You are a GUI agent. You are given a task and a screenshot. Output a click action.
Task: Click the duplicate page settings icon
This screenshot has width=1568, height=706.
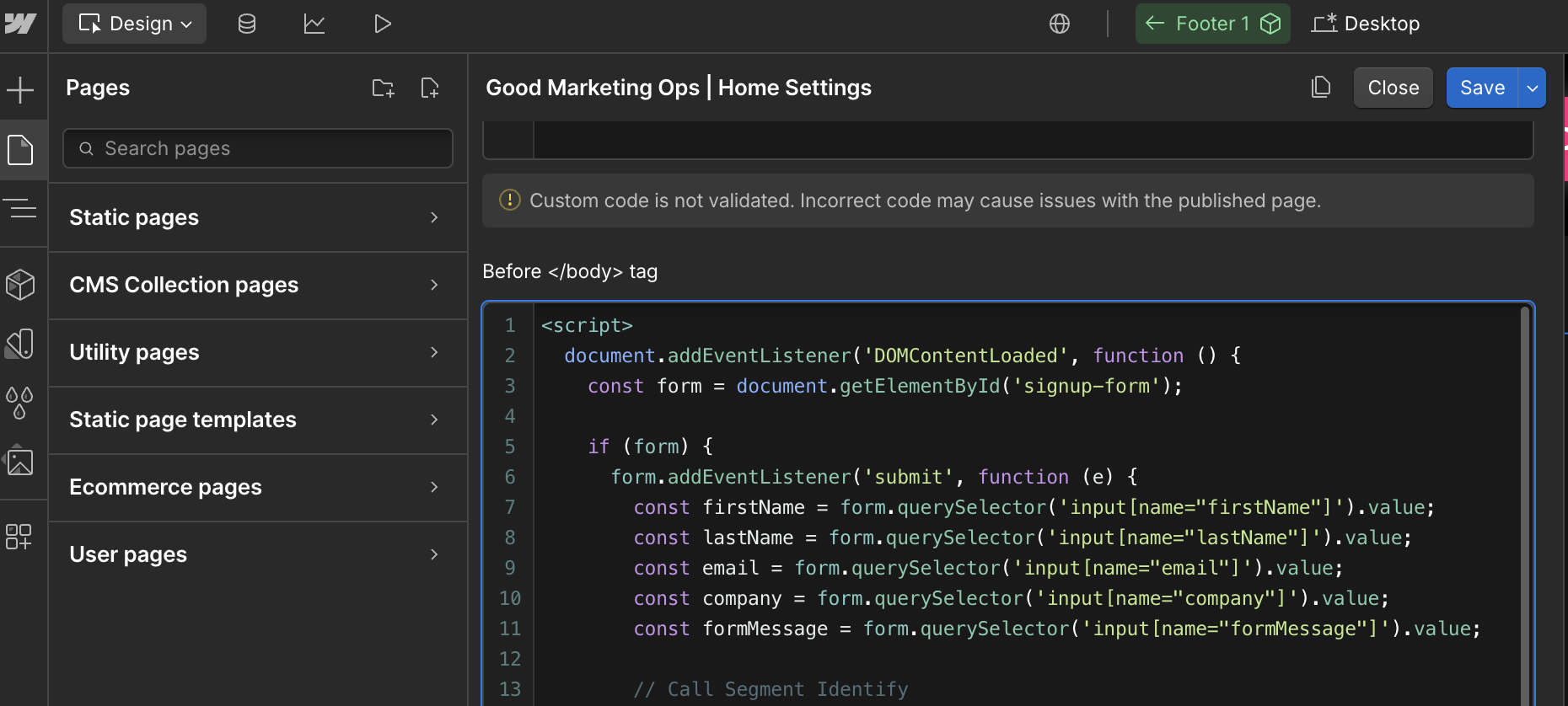coord(1321,88)
